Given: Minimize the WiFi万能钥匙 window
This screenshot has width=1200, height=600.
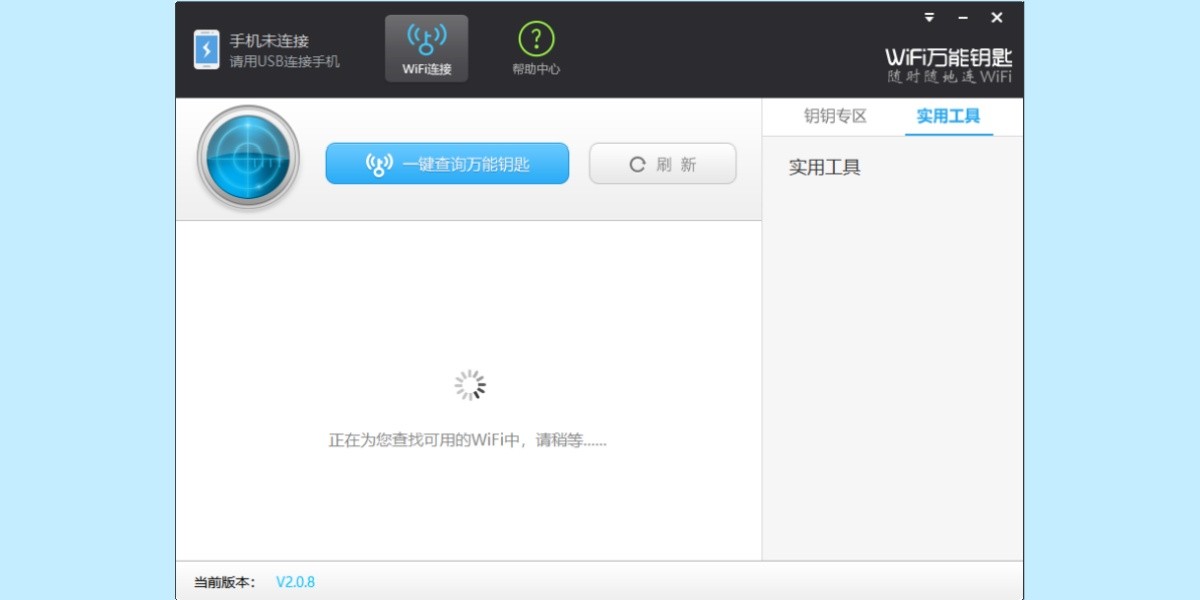Looking at the screenshot, I should pyautogui.click(x=962, y=18).
